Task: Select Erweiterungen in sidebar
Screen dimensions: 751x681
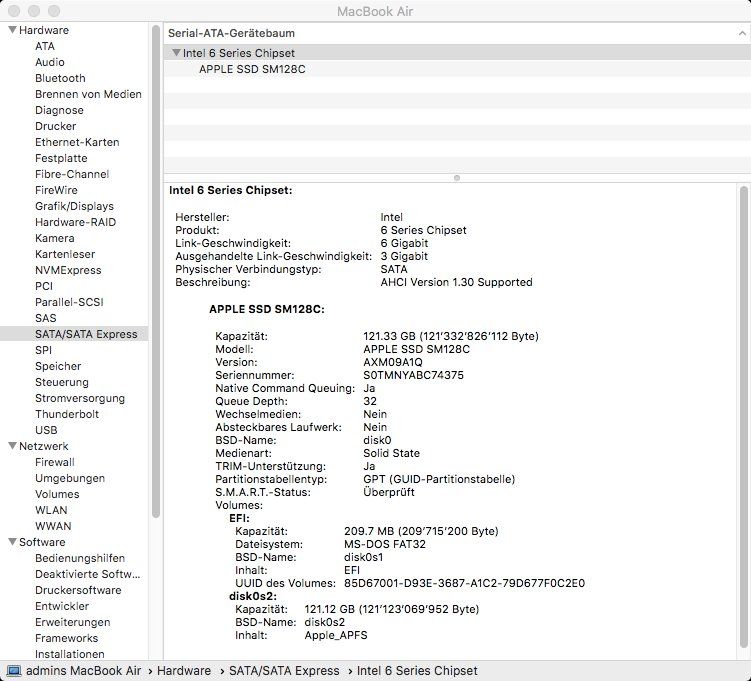Action: (x=73, y=622)
